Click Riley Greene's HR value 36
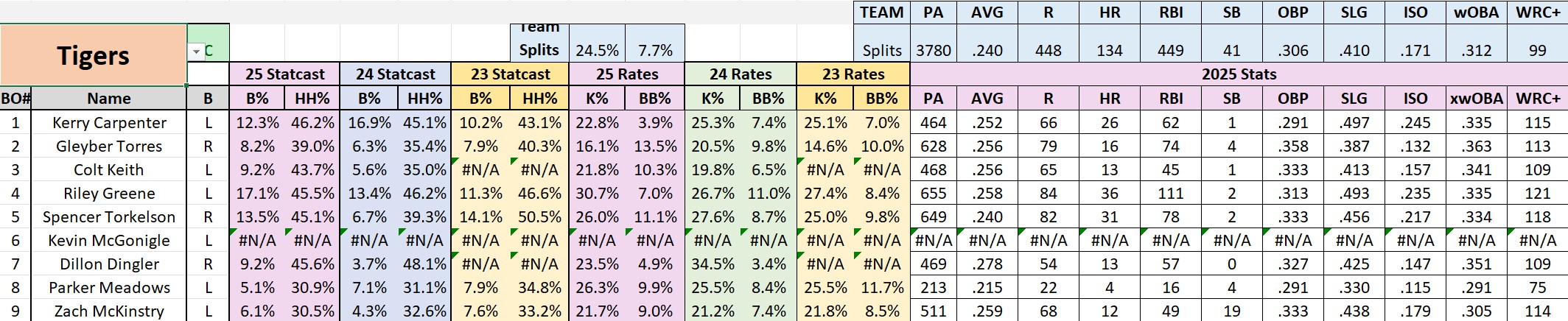 (x=1109, y=194)
